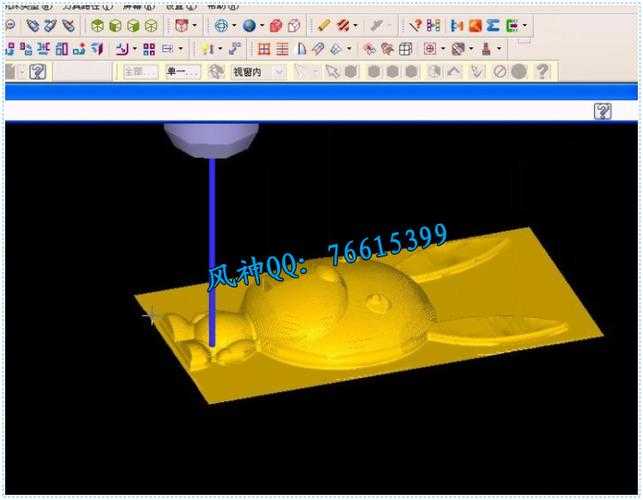Switch to the Front view green cube
The image size is (643, 500).
(115, 26)
